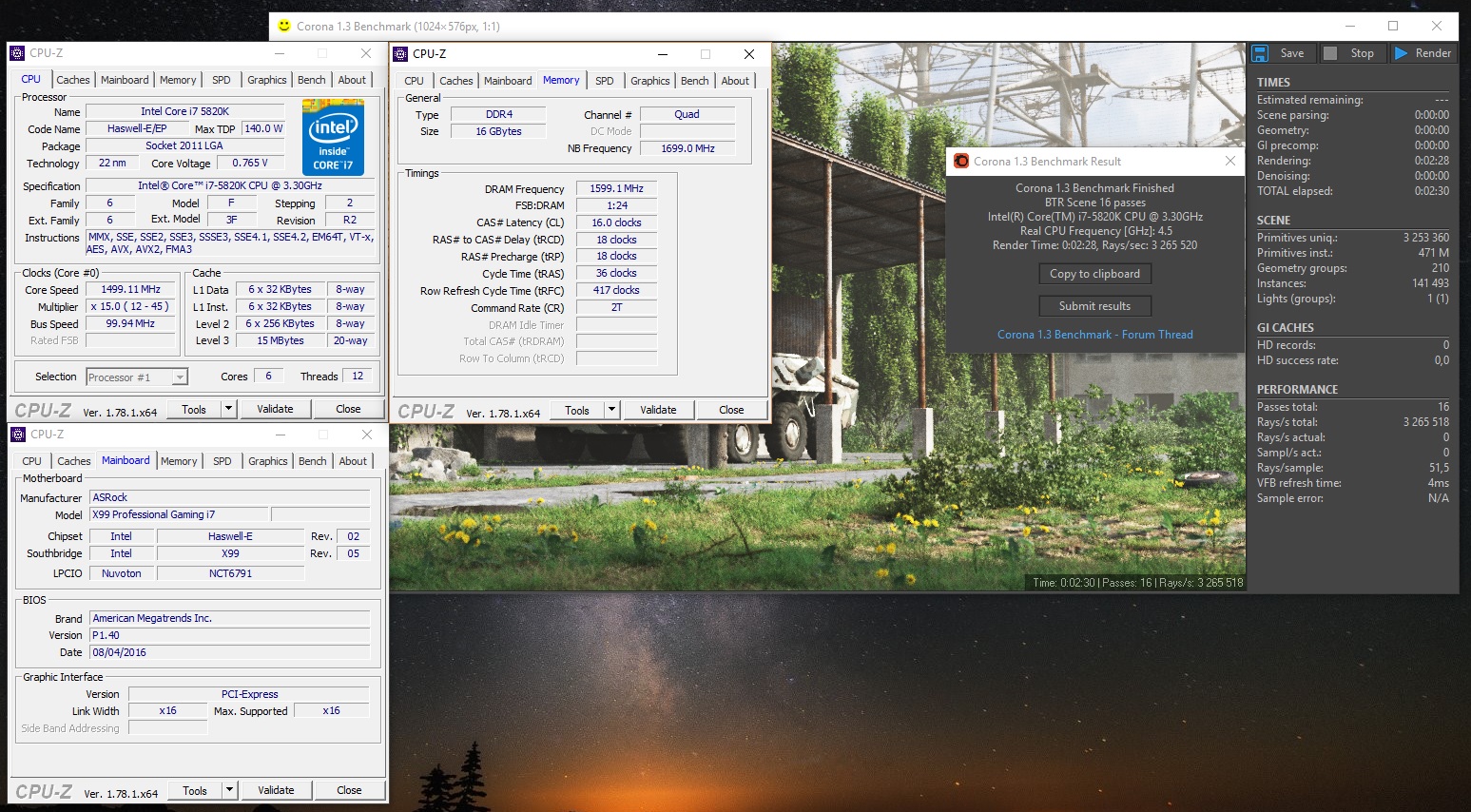The image size is (1471, 812).
Task: Switch to CPU tab in the CPU-Z mainboard window
Action: 32,461
